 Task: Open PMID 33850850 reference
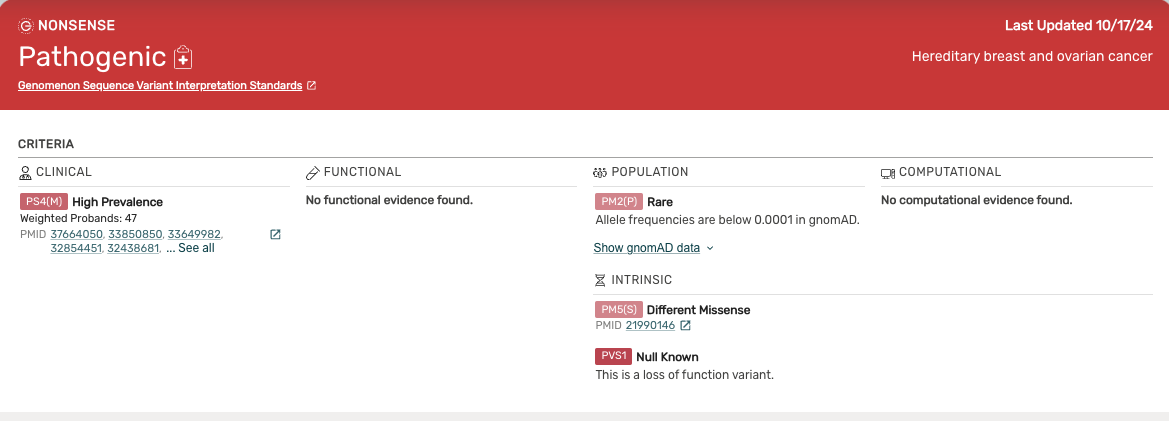[135, 234]
